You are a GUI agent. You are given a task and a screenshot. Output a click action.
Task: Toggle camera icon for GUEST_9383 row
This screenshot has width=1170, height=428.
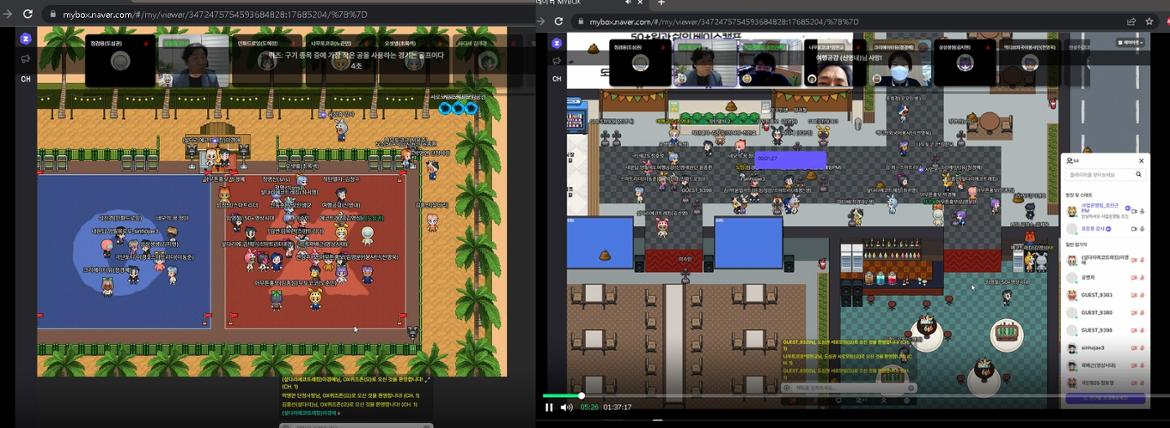click(1133, 295)
